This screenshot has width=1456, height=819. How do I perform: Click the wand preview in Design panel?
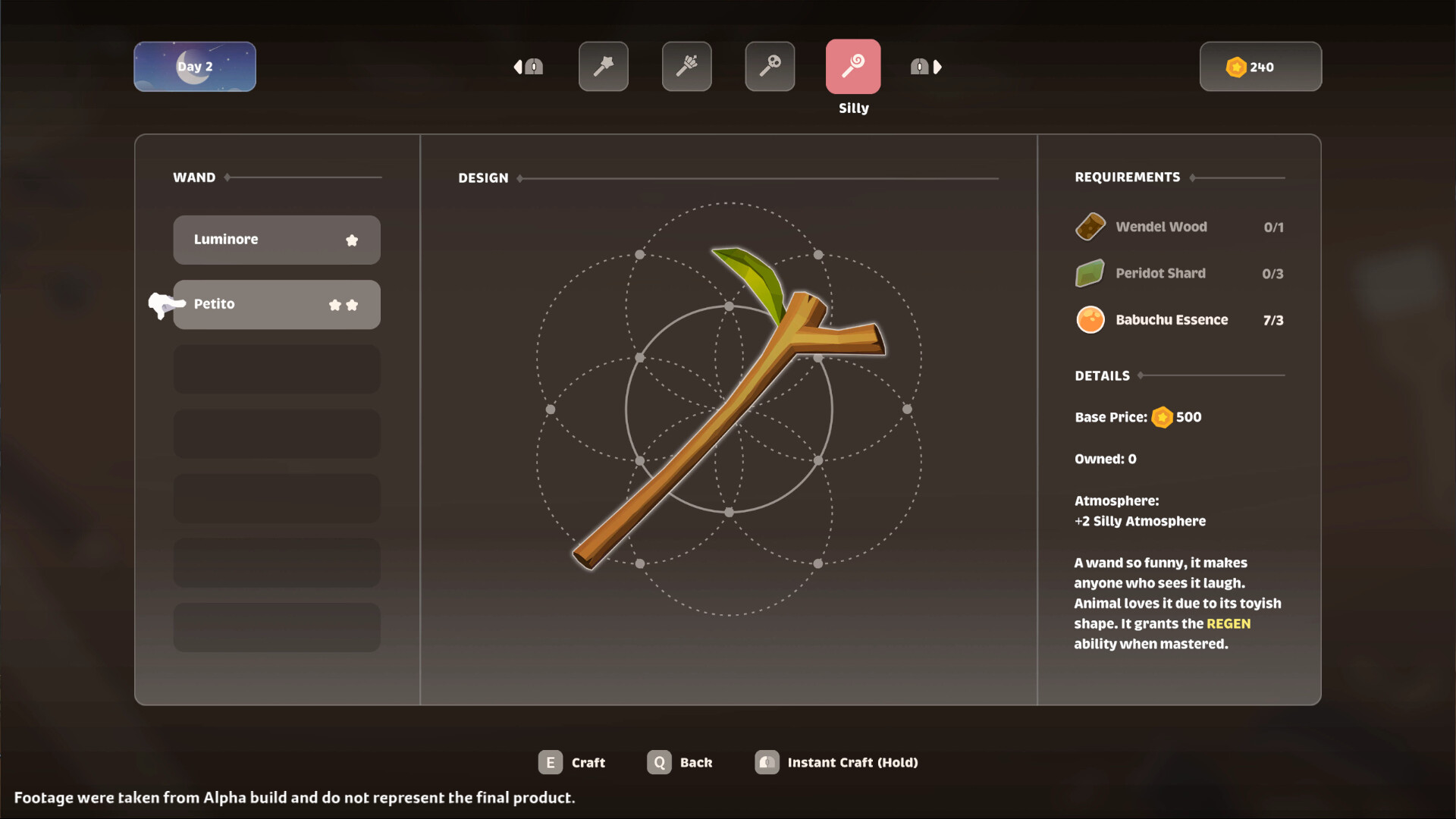coord(728,409)
